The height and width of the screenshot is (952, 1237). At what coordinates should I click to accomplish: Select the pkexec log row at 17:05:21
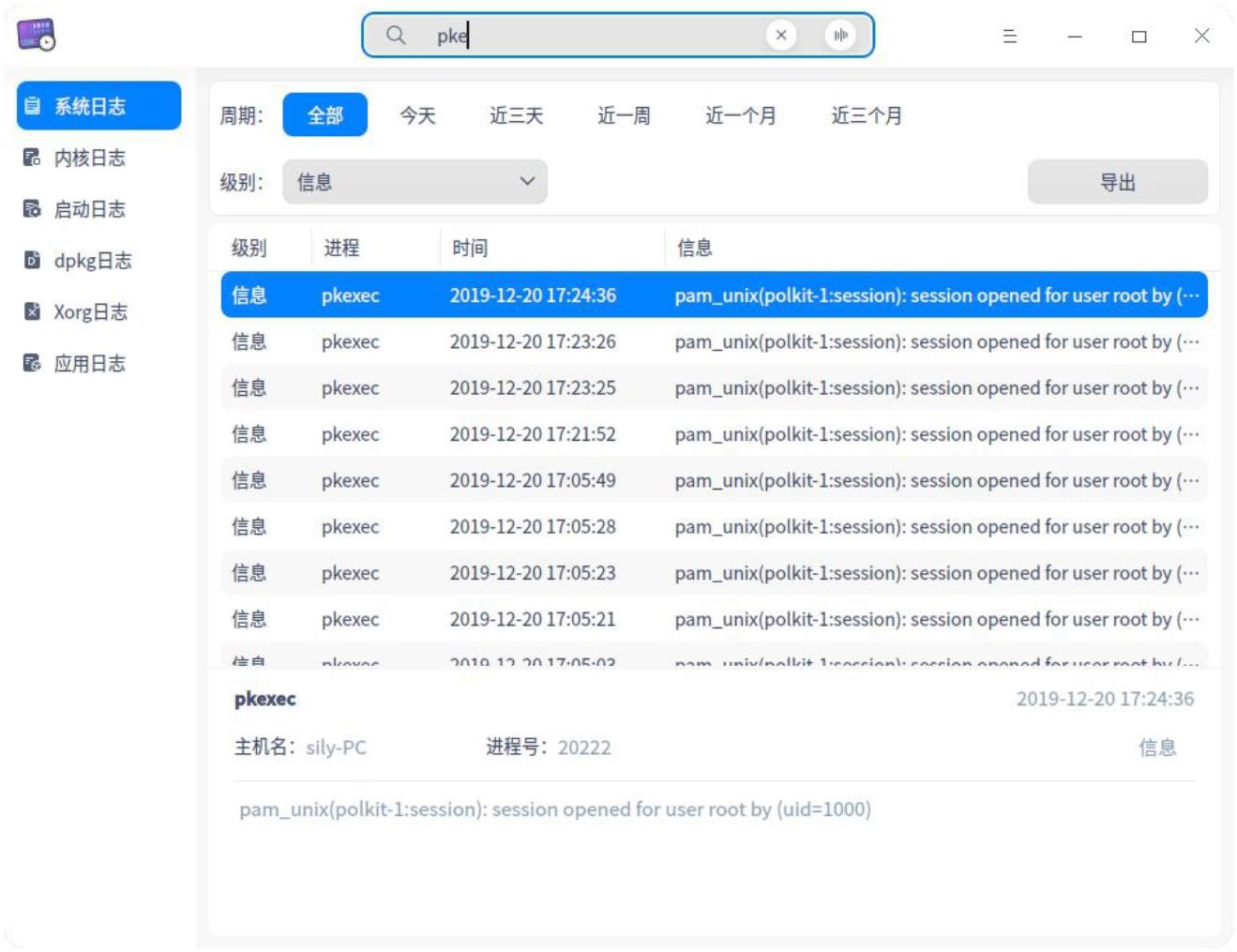click(x=714, y=619)
